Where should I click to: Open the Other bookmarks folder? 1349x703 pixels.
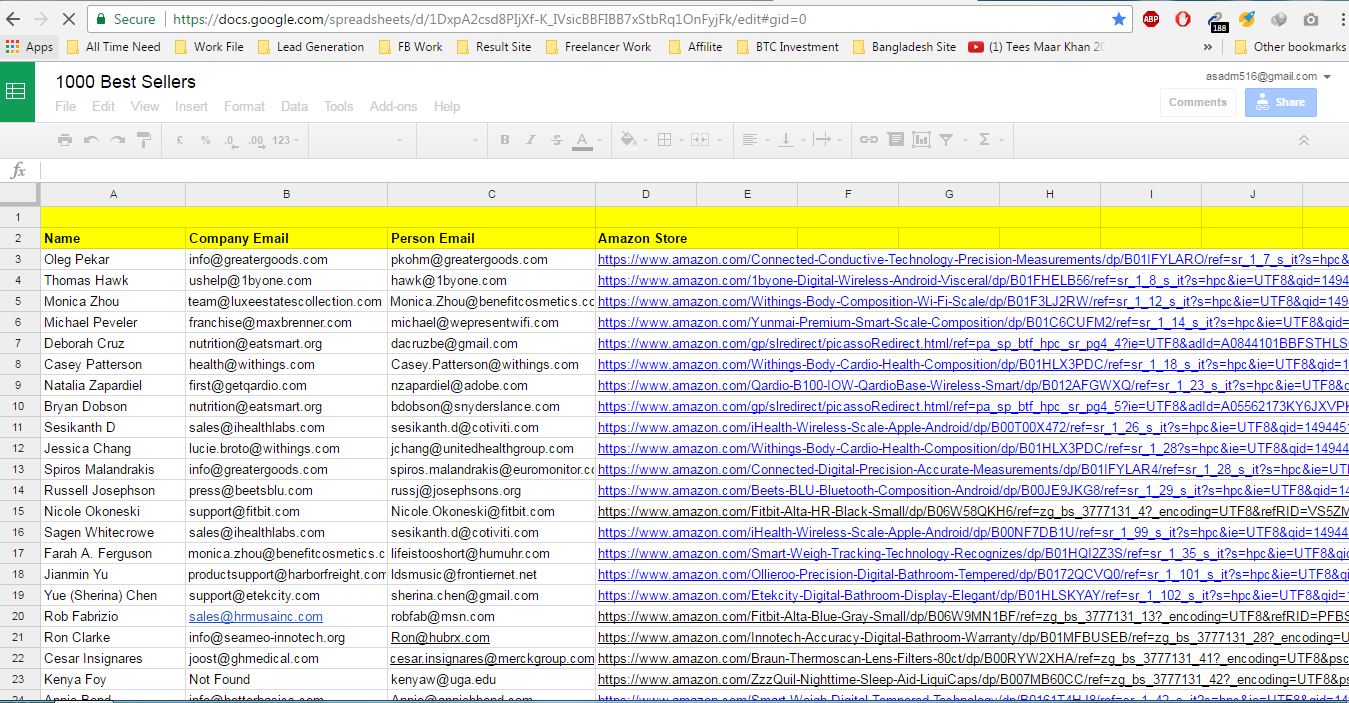pyautogui.click(x=1290, y=47)
